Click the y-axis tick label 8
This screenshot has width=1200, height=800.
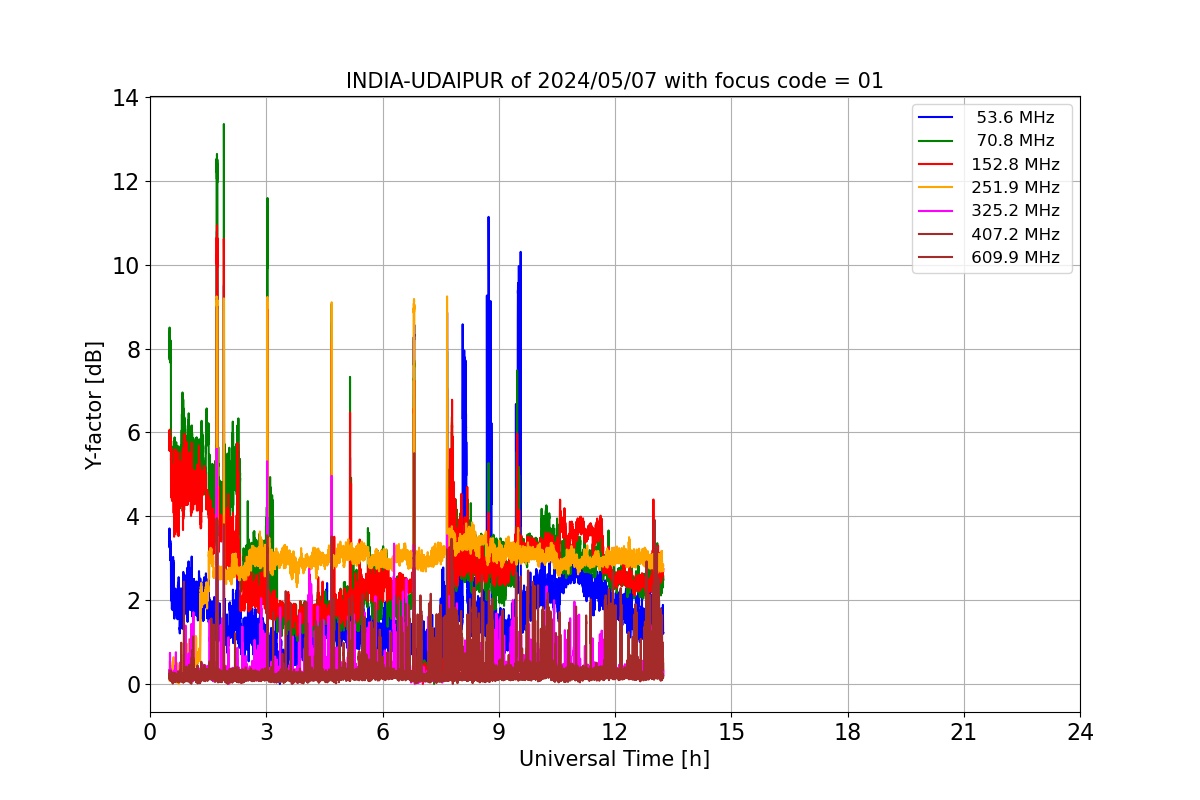132,350
